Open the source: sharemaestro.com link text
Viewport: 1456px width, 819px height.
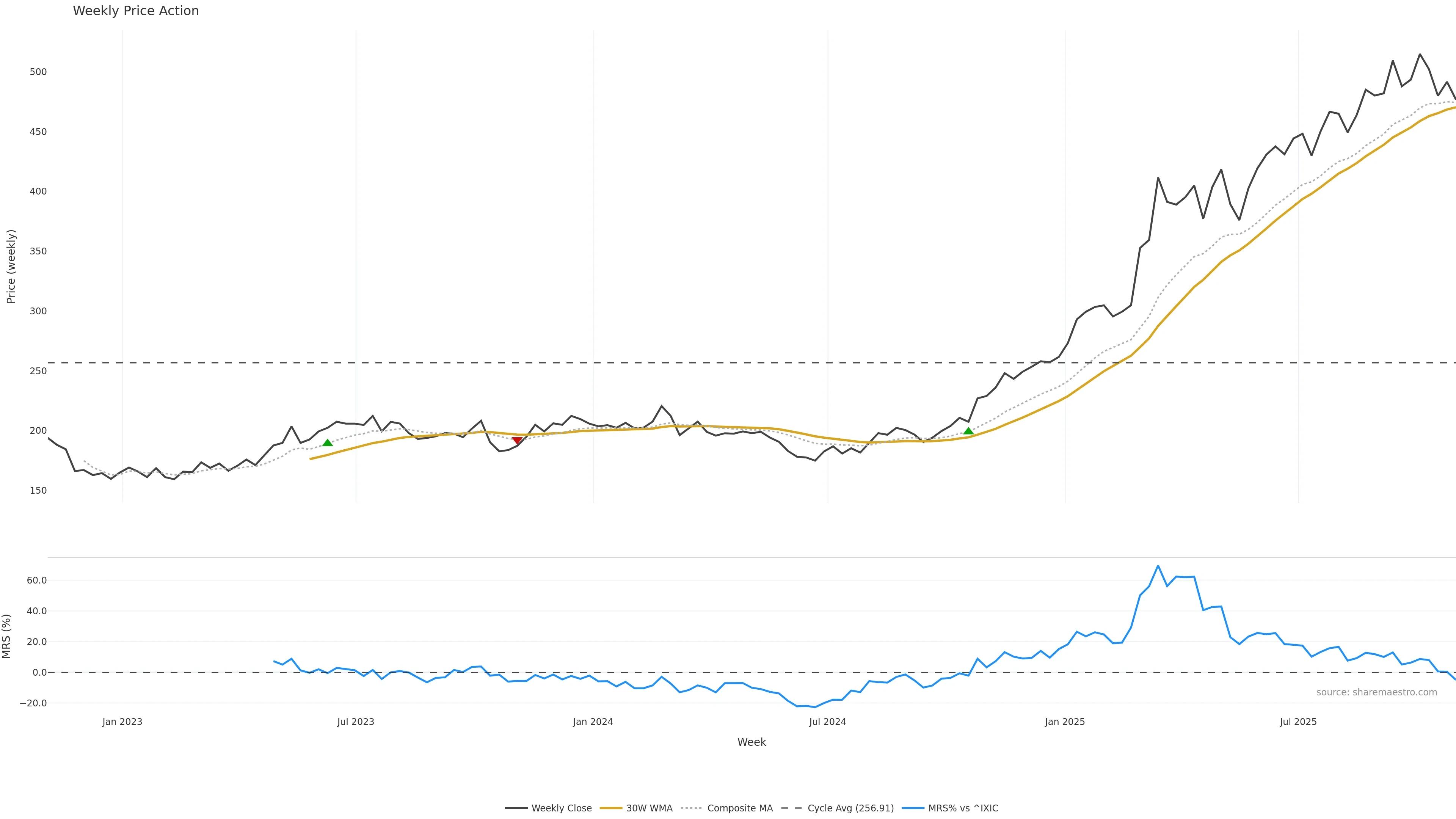pyautogui.click(x=1376, y=692)
